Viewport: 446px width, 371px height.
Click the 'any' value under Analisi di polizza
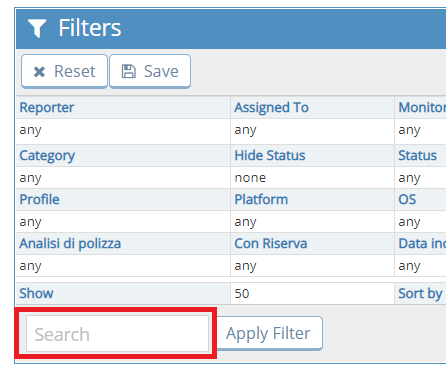click(30, 266)
